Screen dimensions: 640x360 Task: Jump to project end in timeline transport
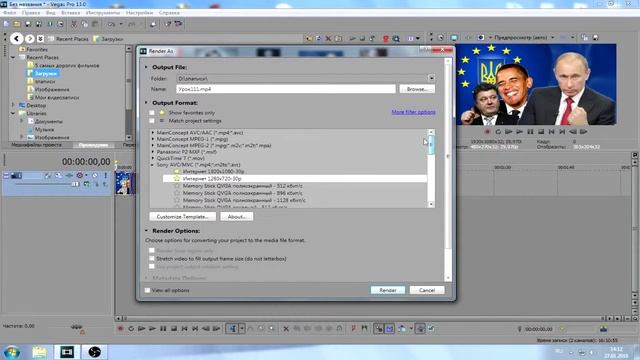[x=195, y=329]
